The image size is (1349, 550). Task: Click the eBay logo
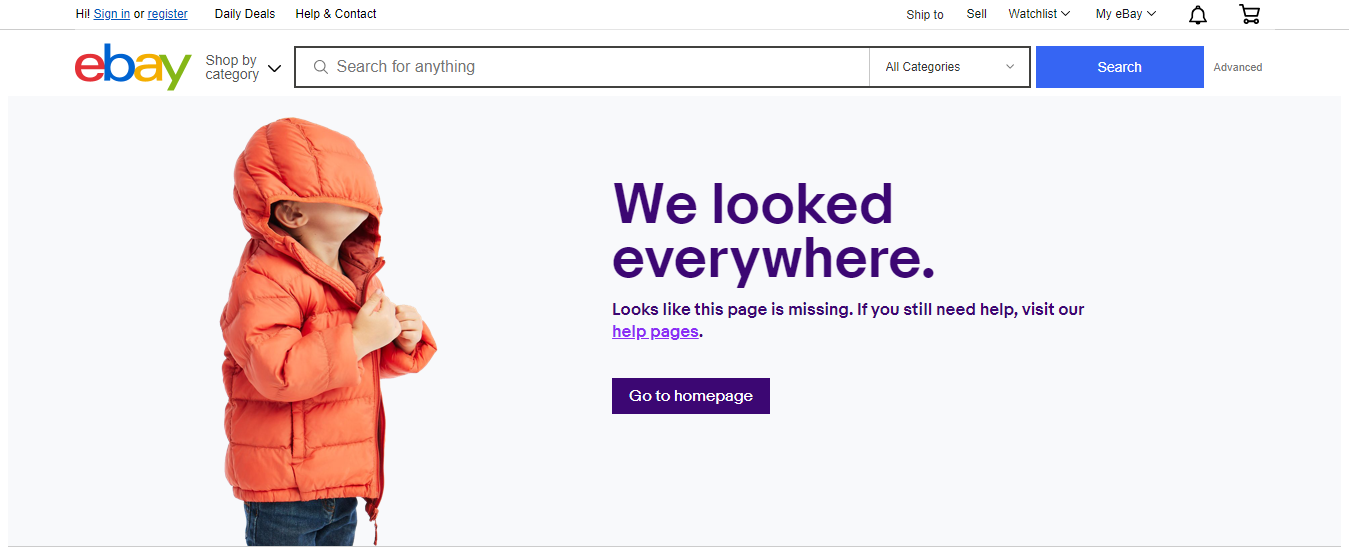point(133,67)
